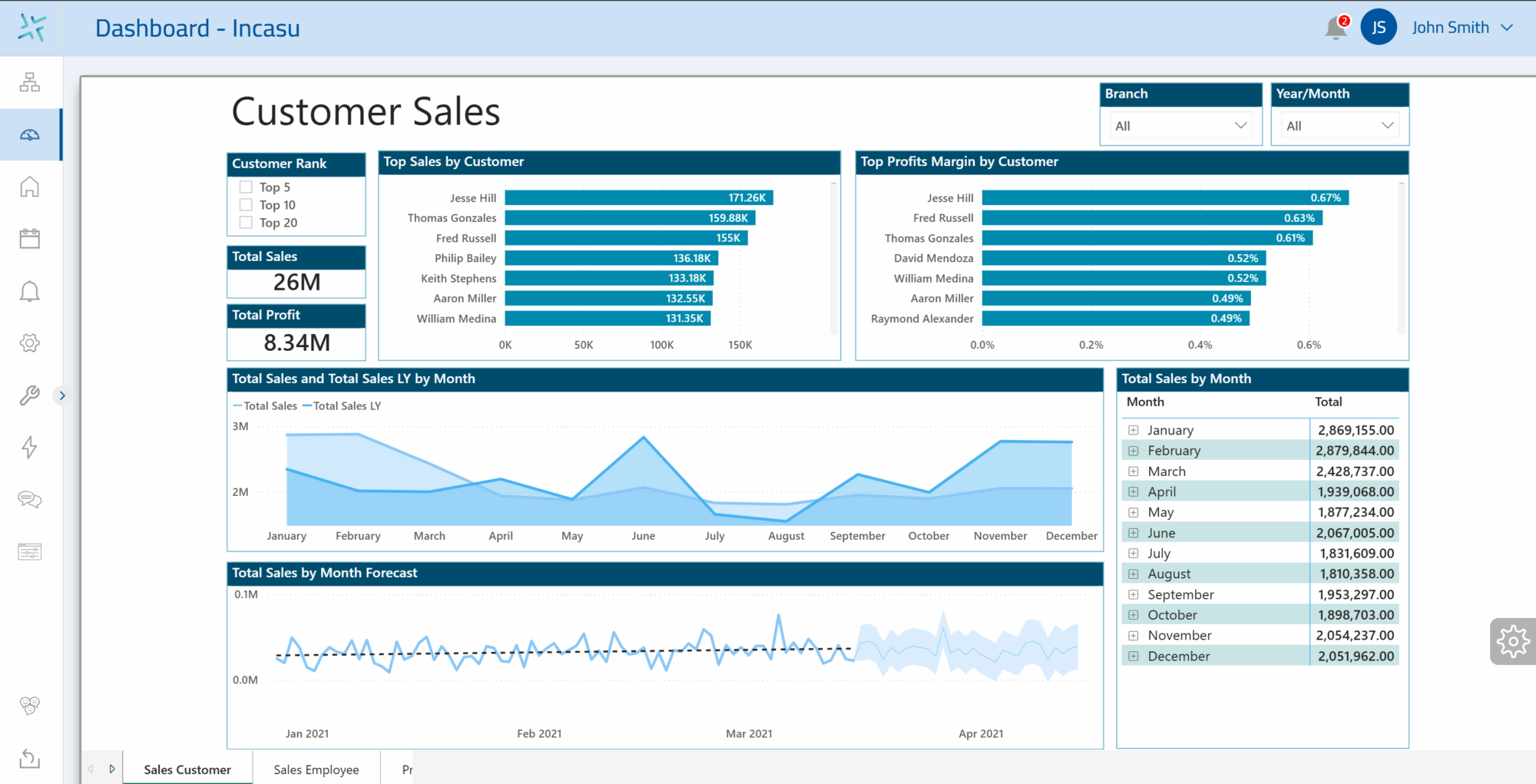Expand the September row in monthly table
This screenshot has height=784, width=1536.
1134,594
